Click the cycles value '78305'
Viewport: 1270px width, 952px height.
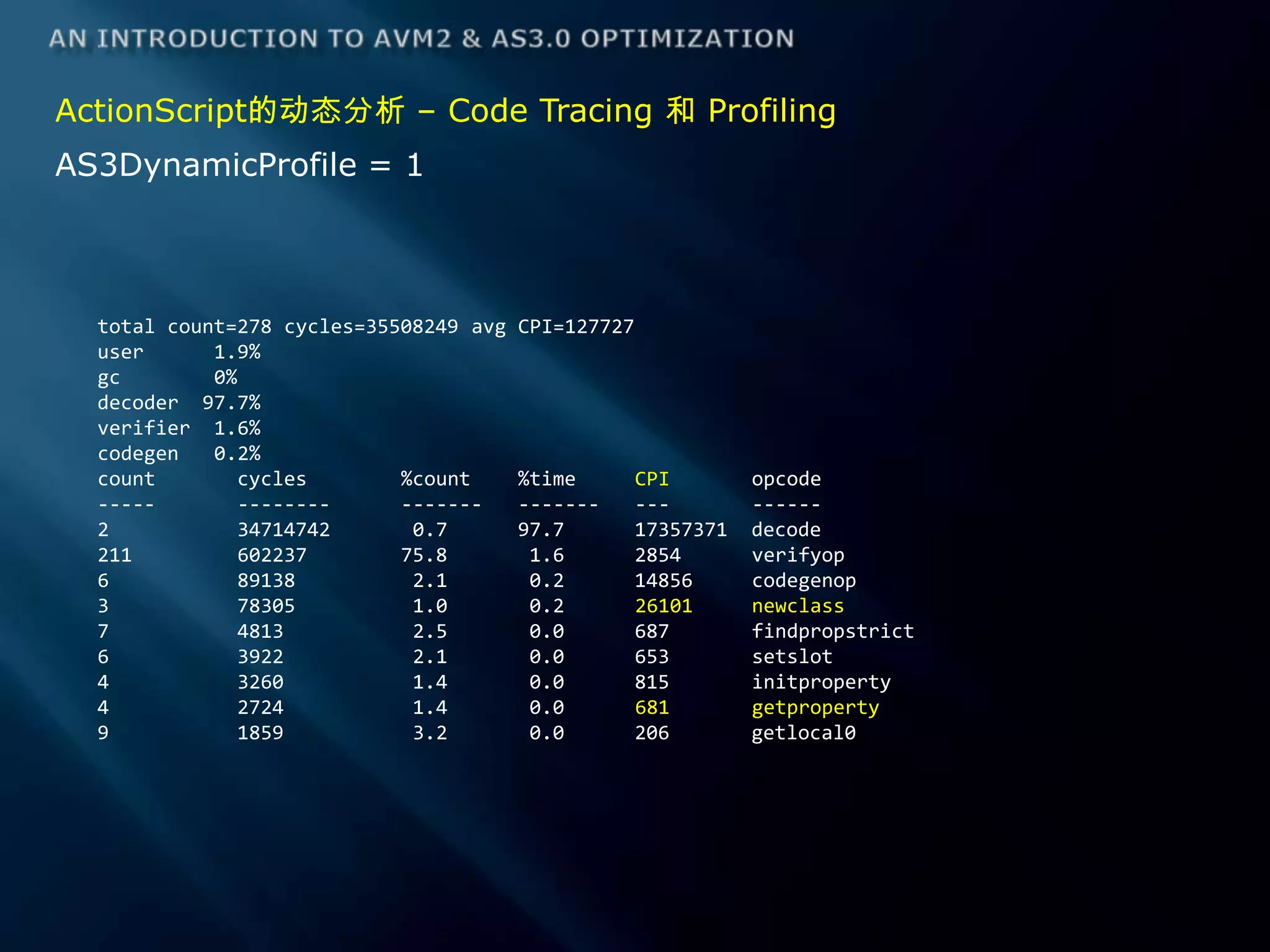[267, 606]
